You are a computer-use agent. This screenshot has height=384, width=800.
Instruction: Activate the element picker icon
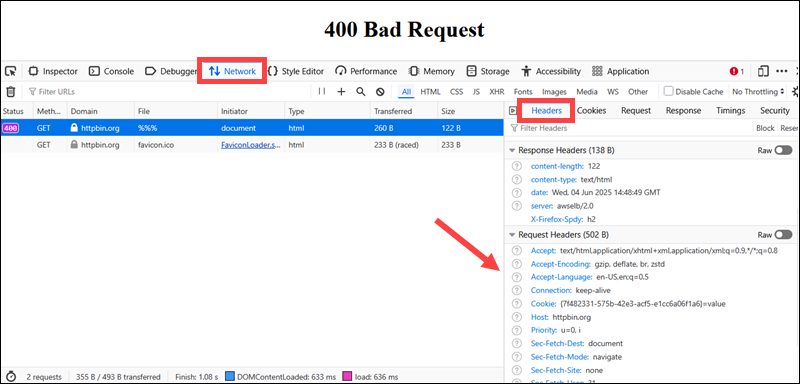(11, 71)
